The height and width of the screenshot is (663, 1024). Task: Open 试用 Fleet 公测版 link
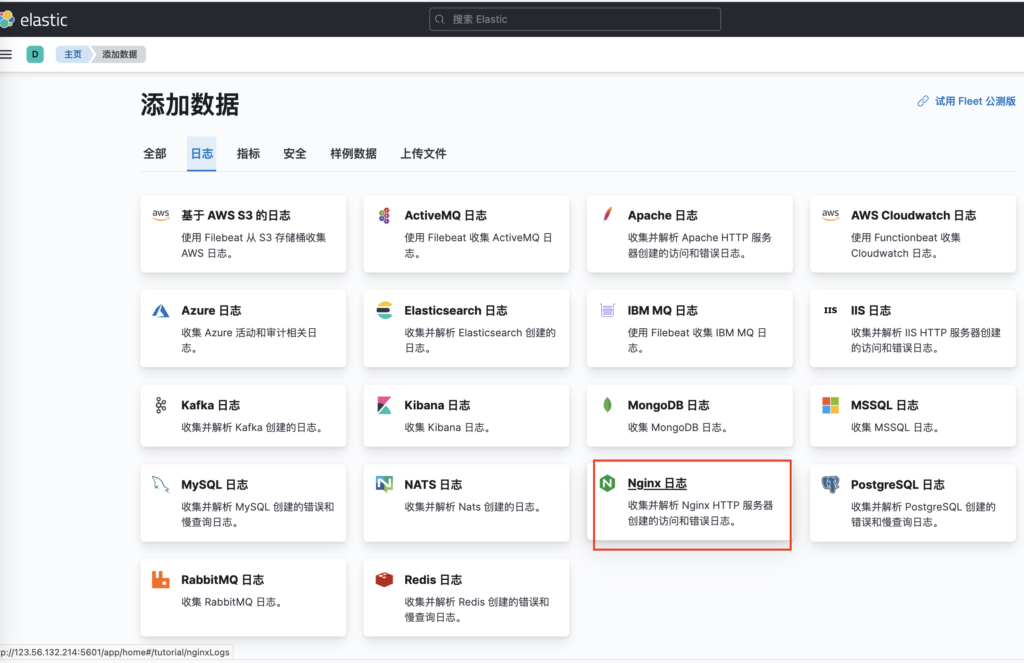coord(975,101)
